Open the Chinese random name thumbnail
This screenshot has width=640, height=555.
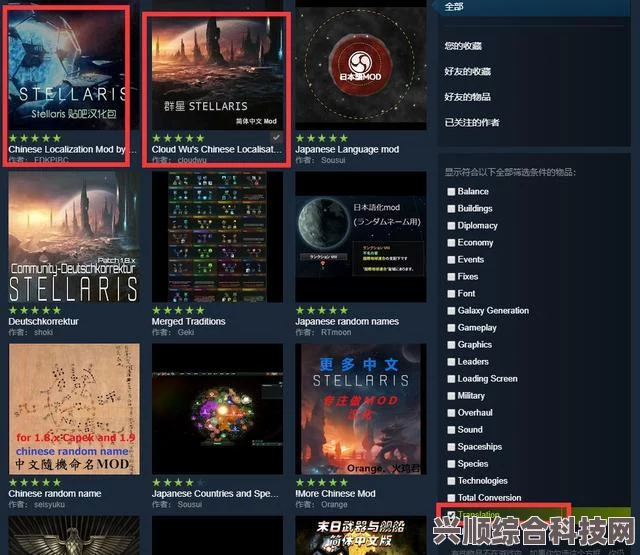point(74,409)
